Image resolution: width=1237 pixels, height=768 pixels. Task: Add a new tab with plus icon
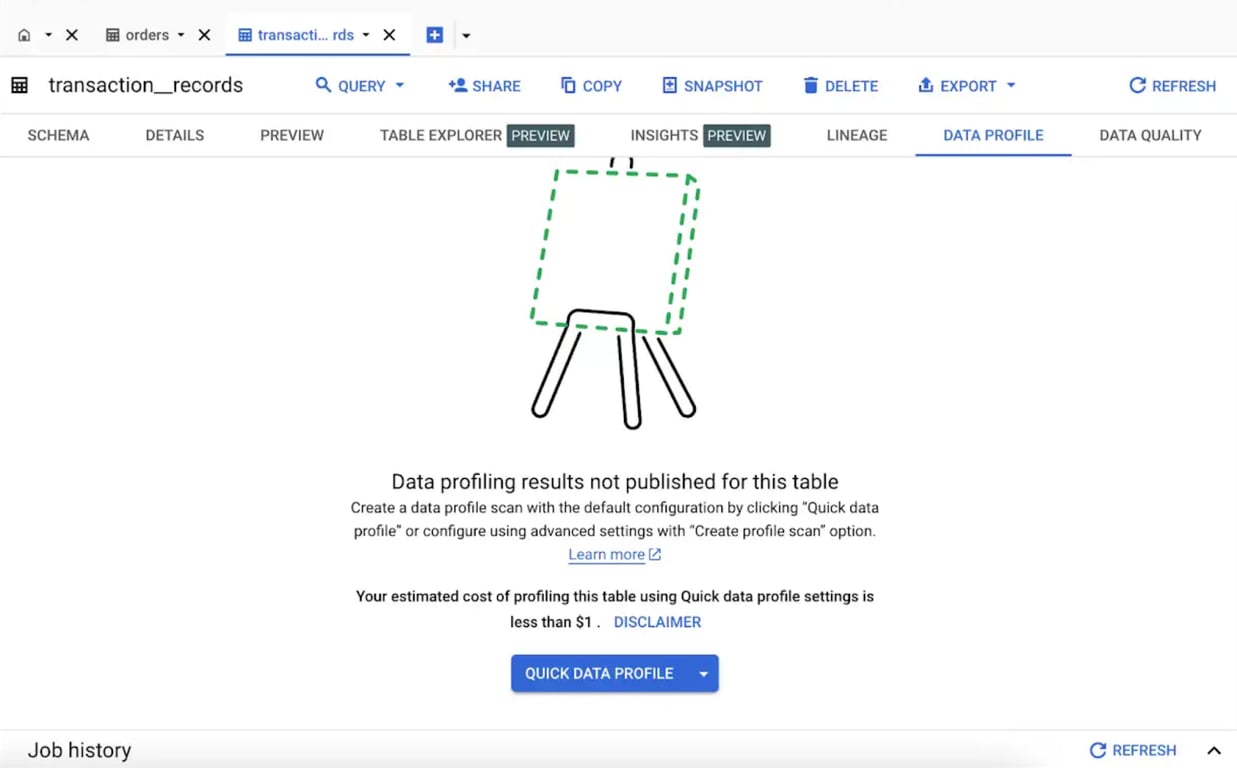point(434,35)
